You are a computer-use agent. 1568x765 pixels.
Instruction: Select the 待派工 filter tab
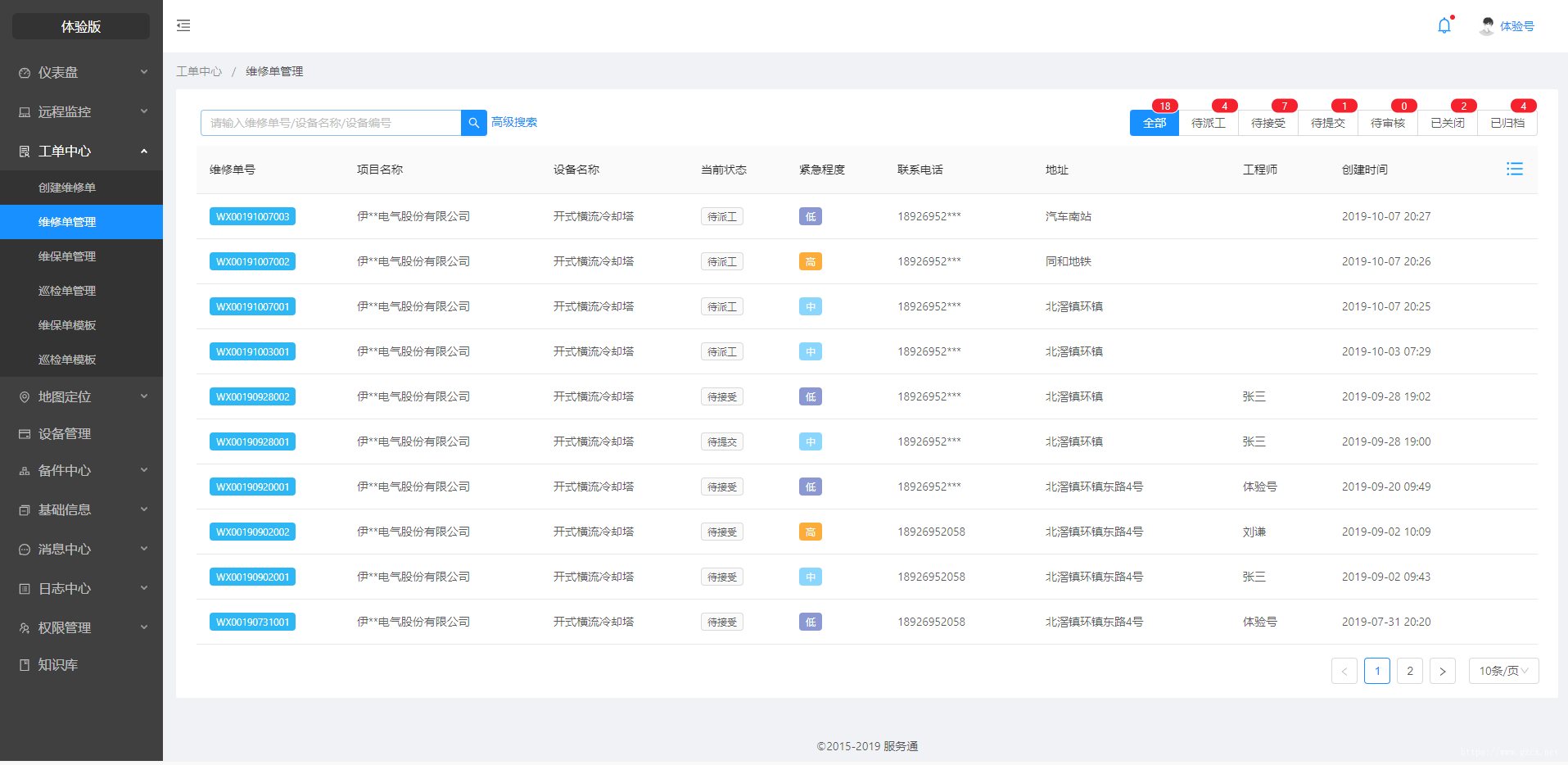click(x=1209, y=123)
